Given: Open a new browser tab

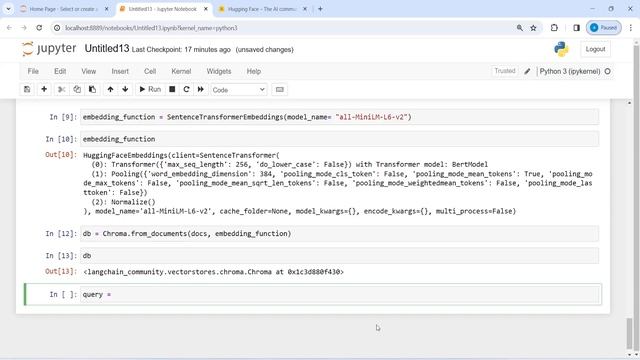Looking at the screenshot, I should pos(320,9).
